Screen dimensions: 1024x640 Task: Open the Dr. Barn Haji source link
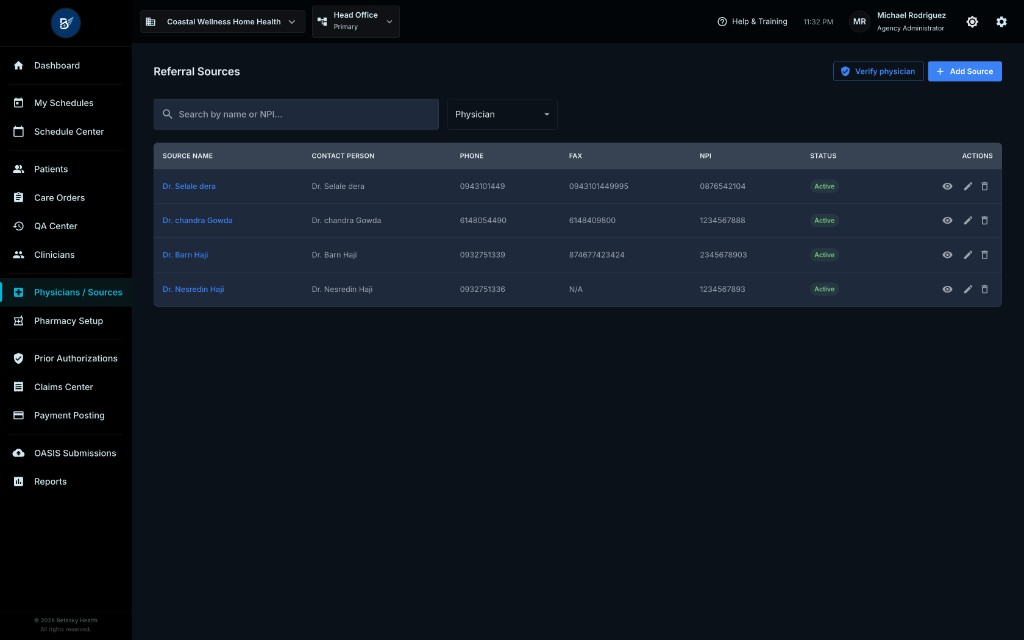(185, 255)
